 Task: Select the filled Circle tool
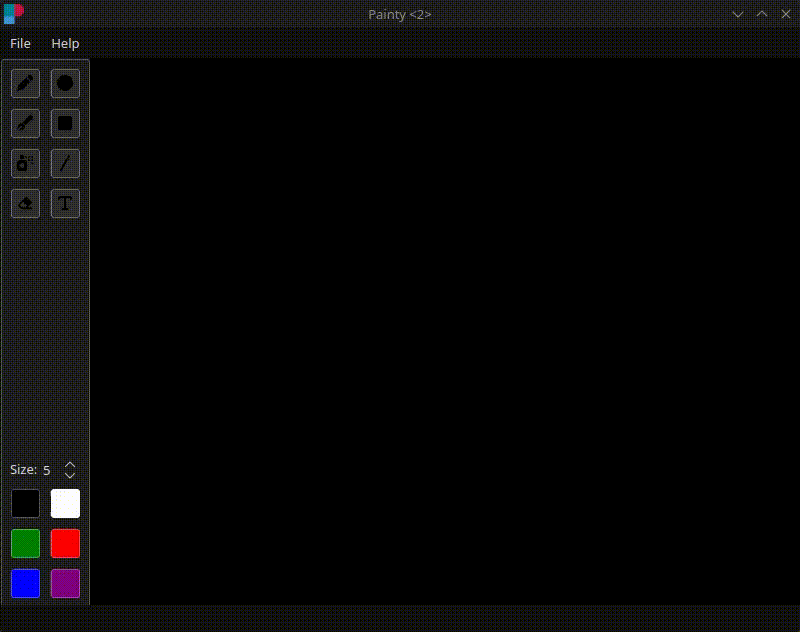(x=65, y=84)
